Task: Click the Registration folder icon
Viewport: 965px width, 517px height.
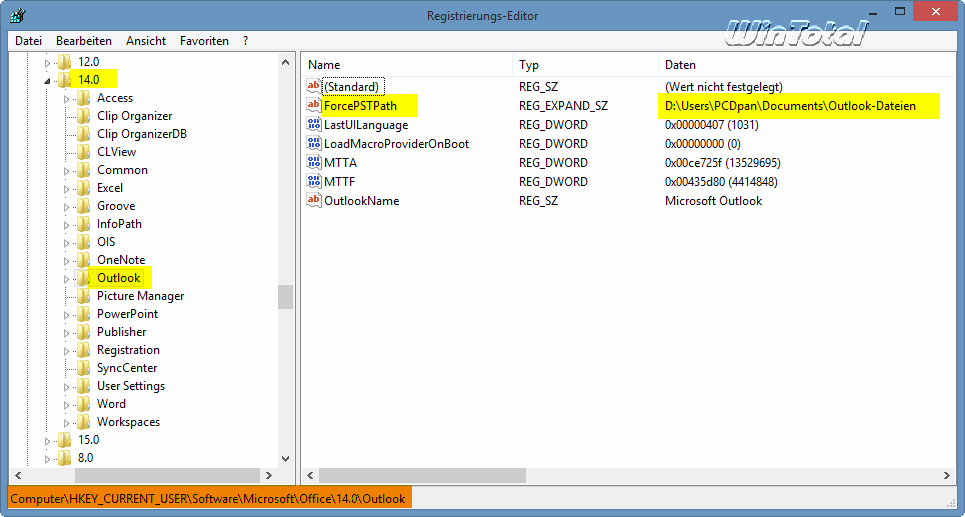Action: click(83, 350)
